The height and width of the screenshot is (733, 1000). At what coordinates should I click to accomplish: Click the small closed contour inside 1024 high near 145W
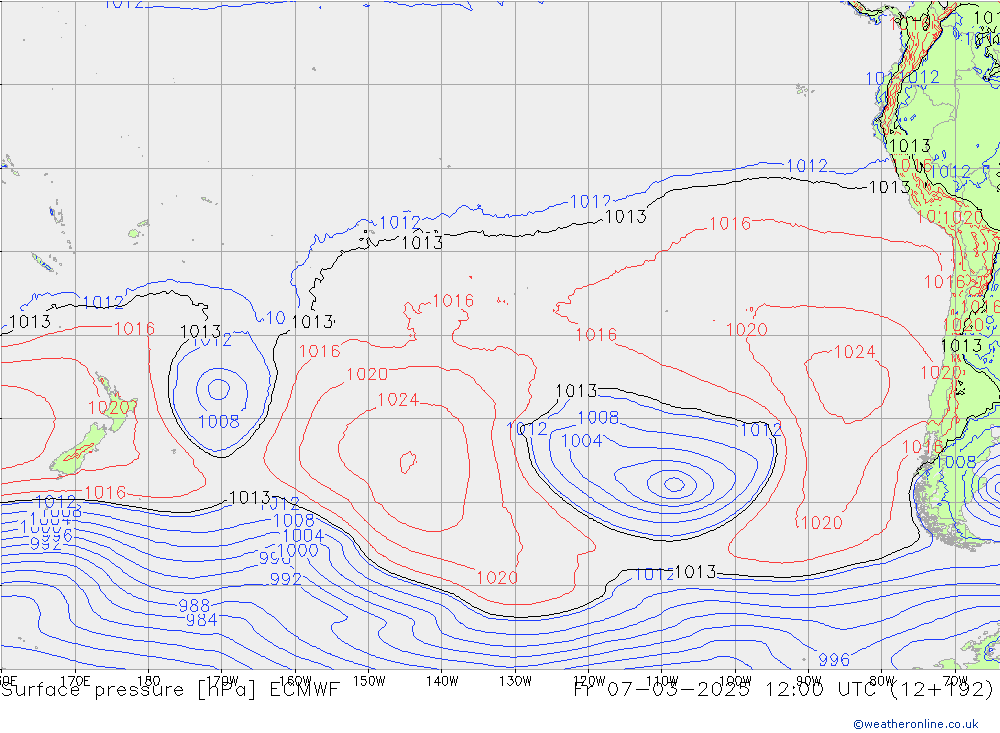(x=408, y=462)
